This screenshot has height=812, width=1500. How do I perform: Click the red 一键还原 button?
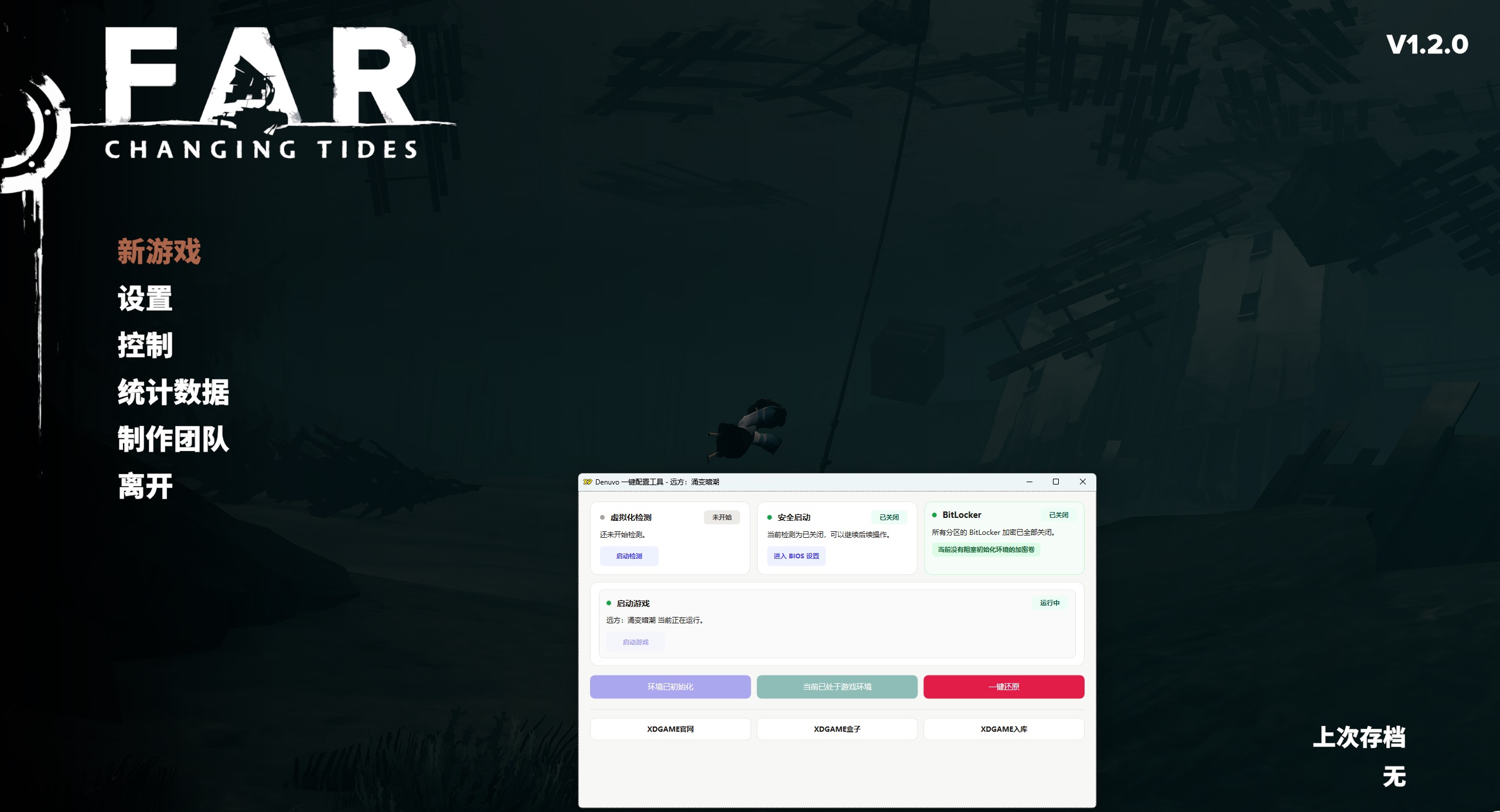(x=1004, y=687)
